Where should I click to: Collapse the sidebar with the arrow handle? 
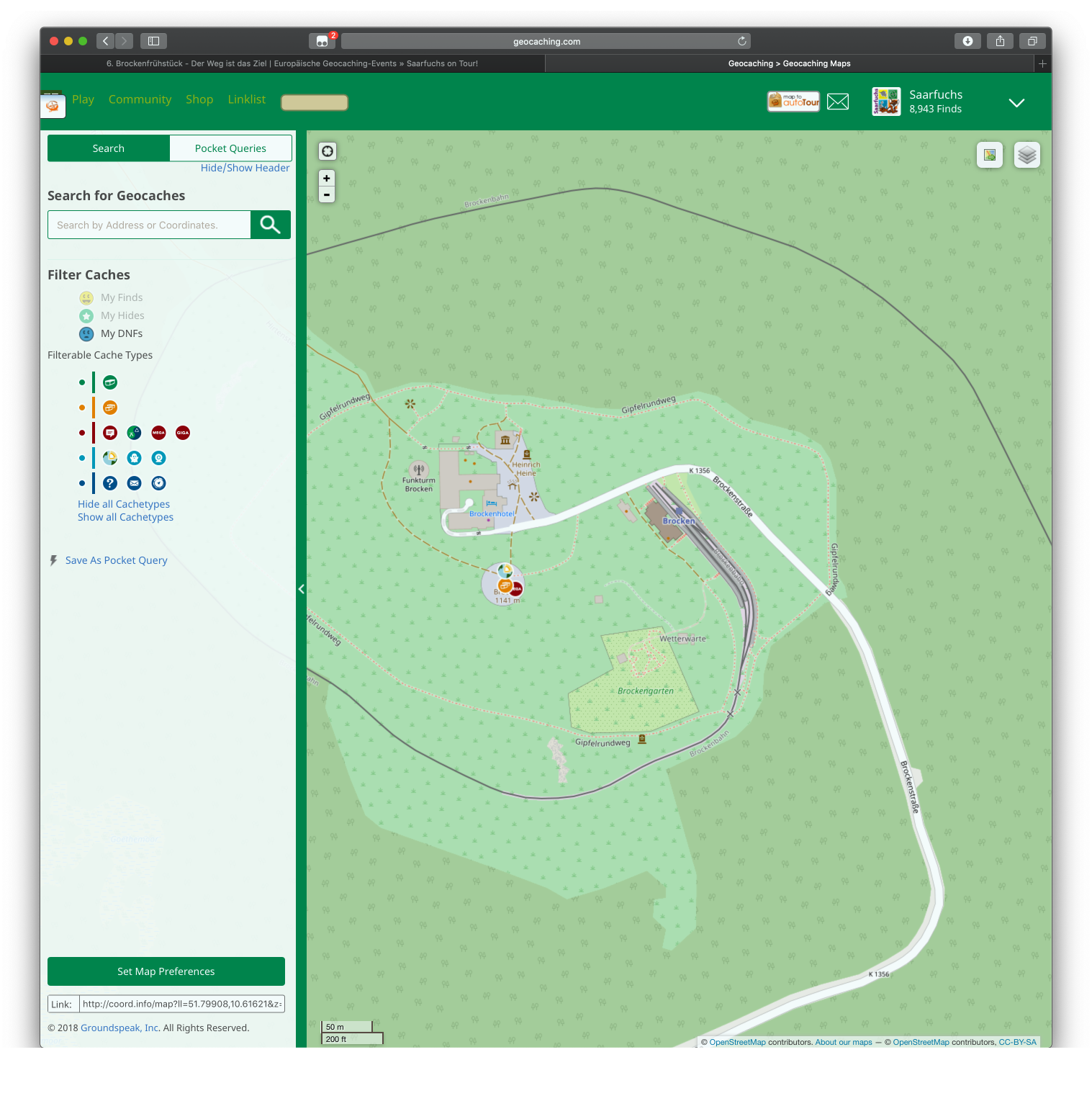(x=301, y=589)
